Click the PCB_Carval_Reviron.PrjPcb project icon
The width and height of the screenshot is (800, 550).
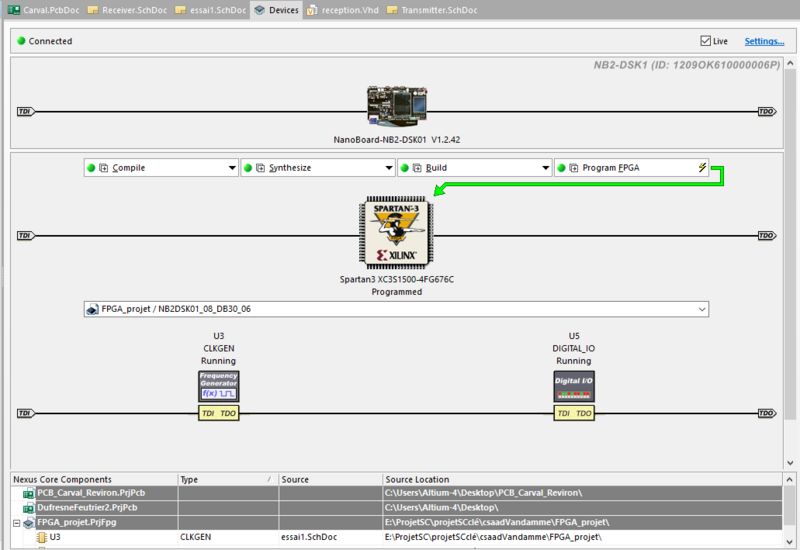coord(28,493)
